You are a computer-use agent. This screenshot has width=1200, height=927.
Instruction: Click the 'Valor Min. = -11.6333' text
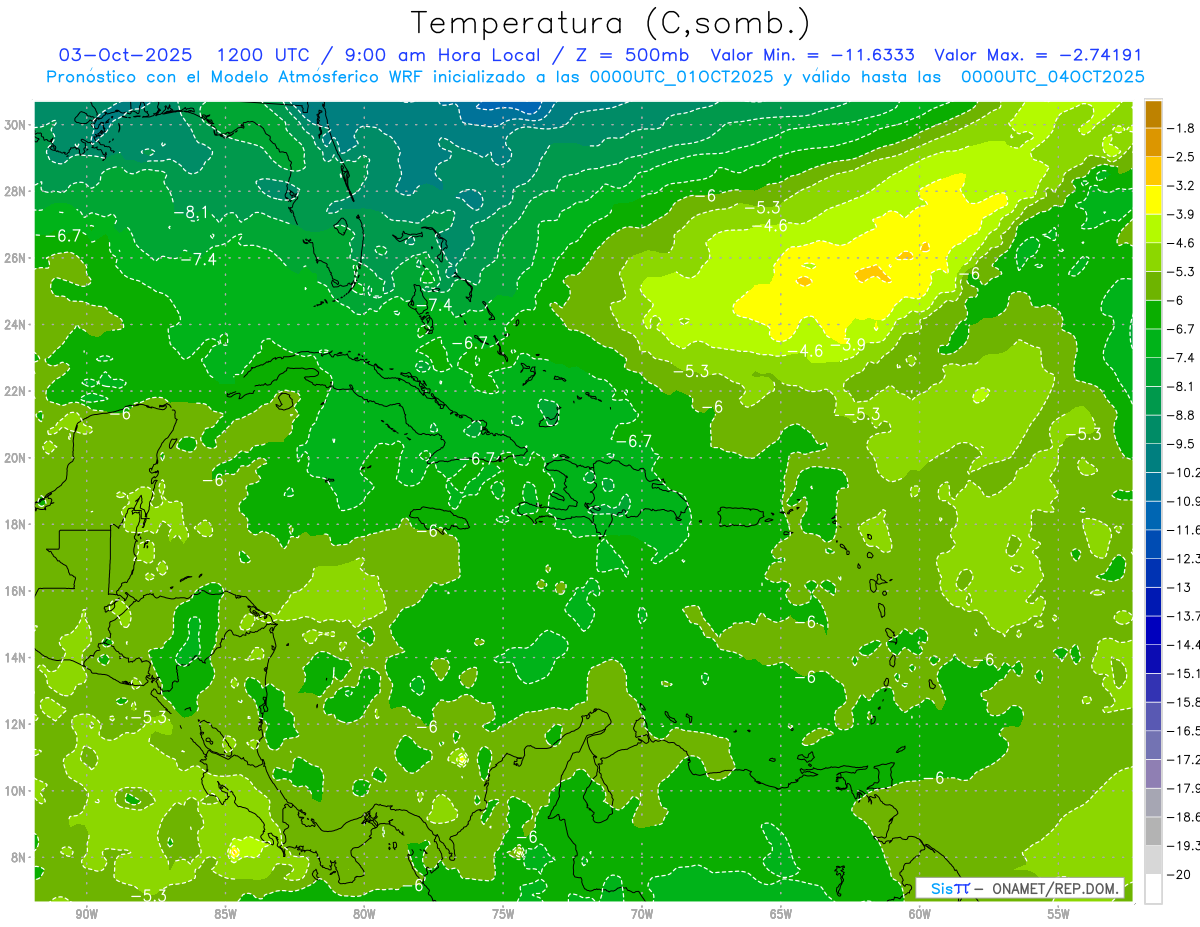pyautogui.click(x=814, y=55)
